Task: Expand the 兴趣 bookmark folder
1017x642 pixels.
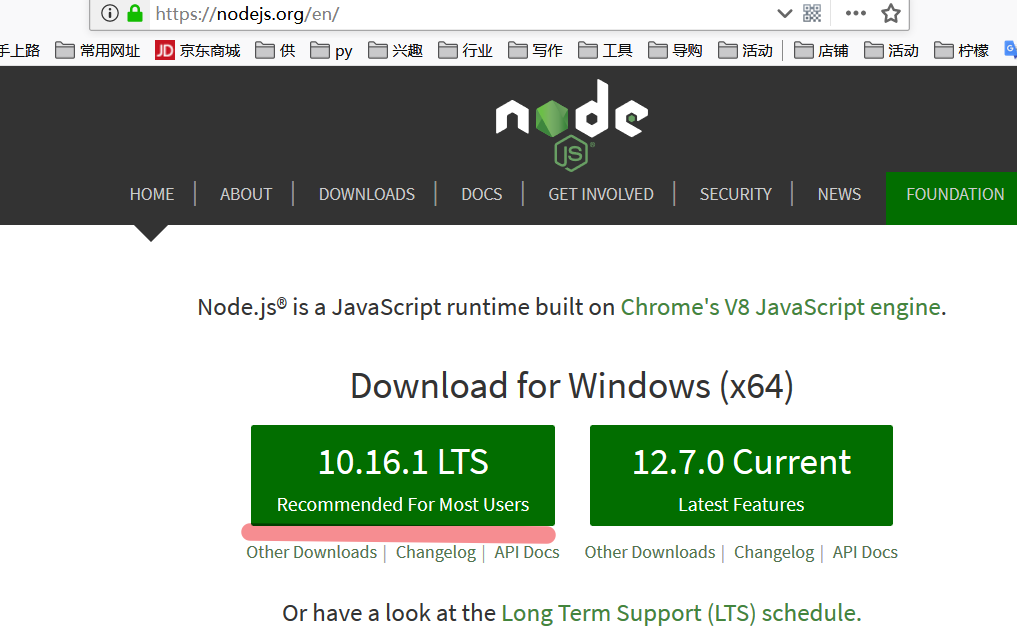Action: (x=396, y=50)
